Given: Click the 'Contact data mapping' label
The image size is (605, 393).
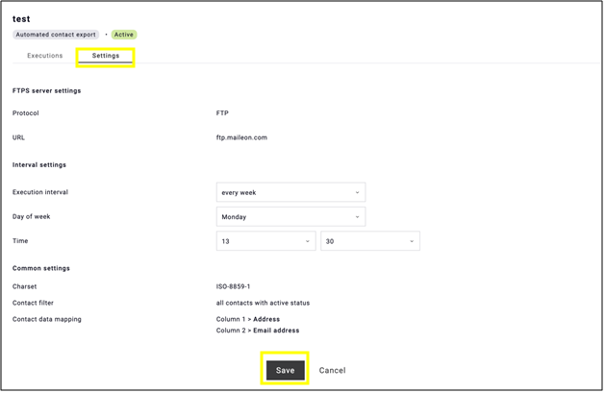Looking at the screenshot, I should point(47,319).
